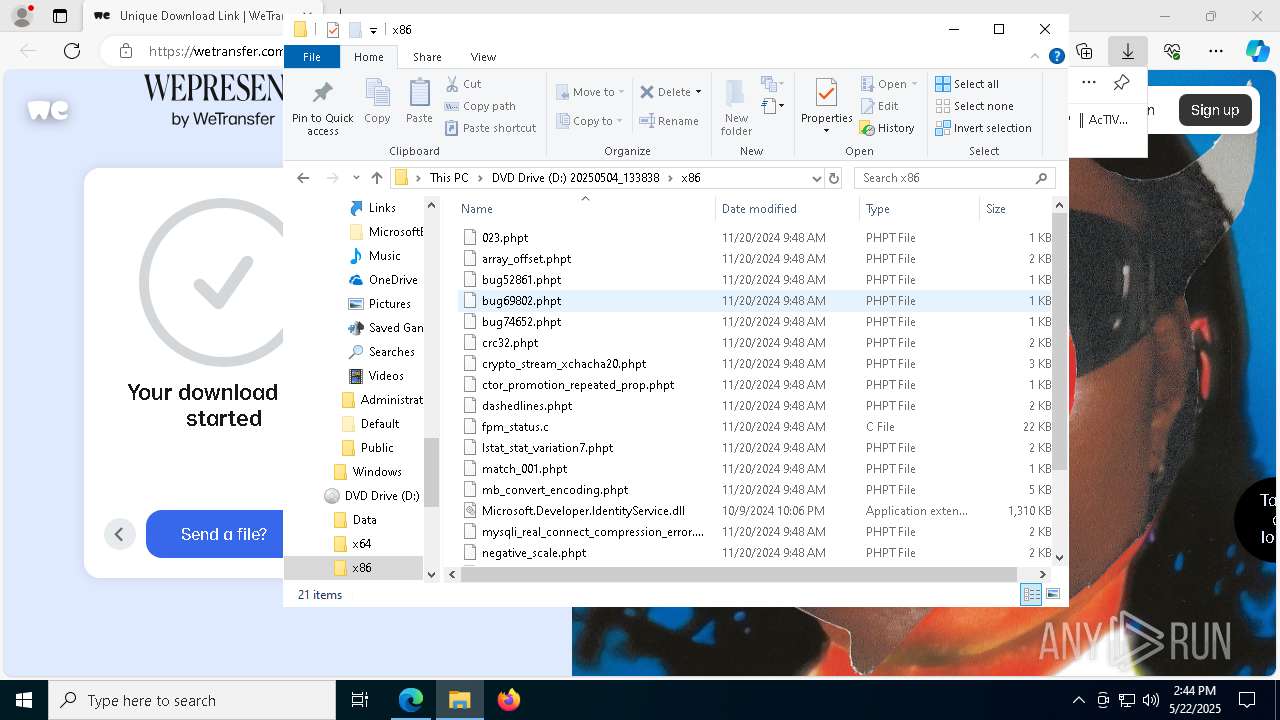Screen dimensions: 1280x720
Task: Click Copy path in Clipboard group
Action: pyautogui.click(x=480, y=106)
